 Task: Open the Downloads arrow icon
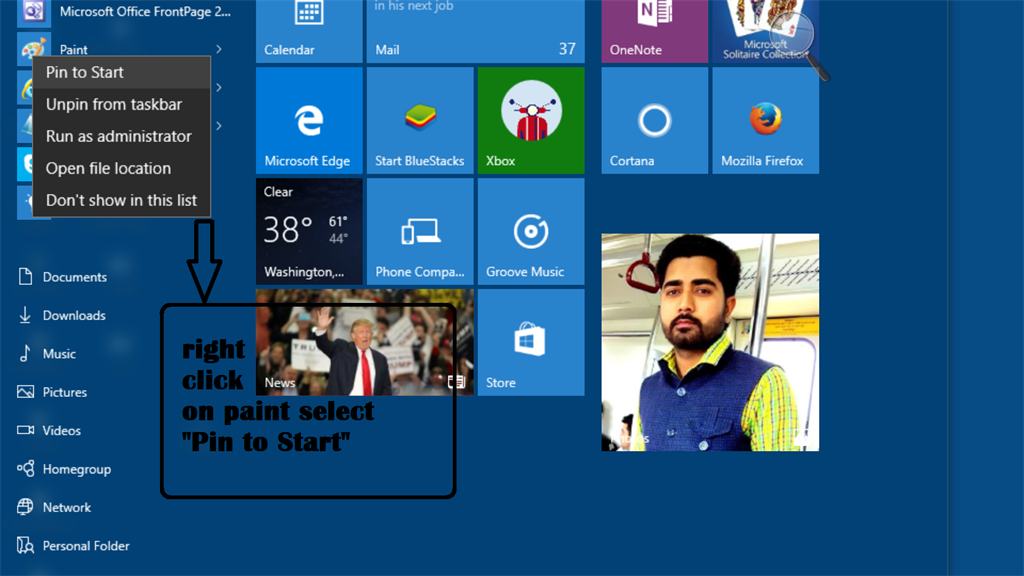pyautogui.click(x=25, y=315)
